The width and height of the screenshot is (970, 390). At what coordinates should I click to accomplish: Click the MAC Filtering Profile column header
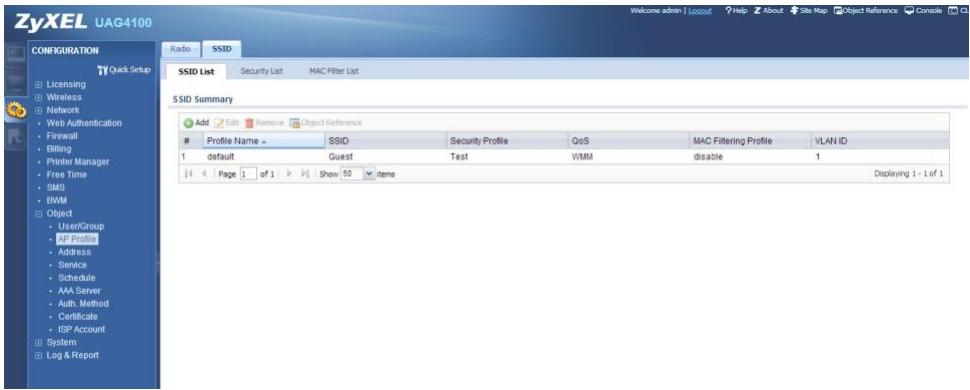[x=750, y=141]
